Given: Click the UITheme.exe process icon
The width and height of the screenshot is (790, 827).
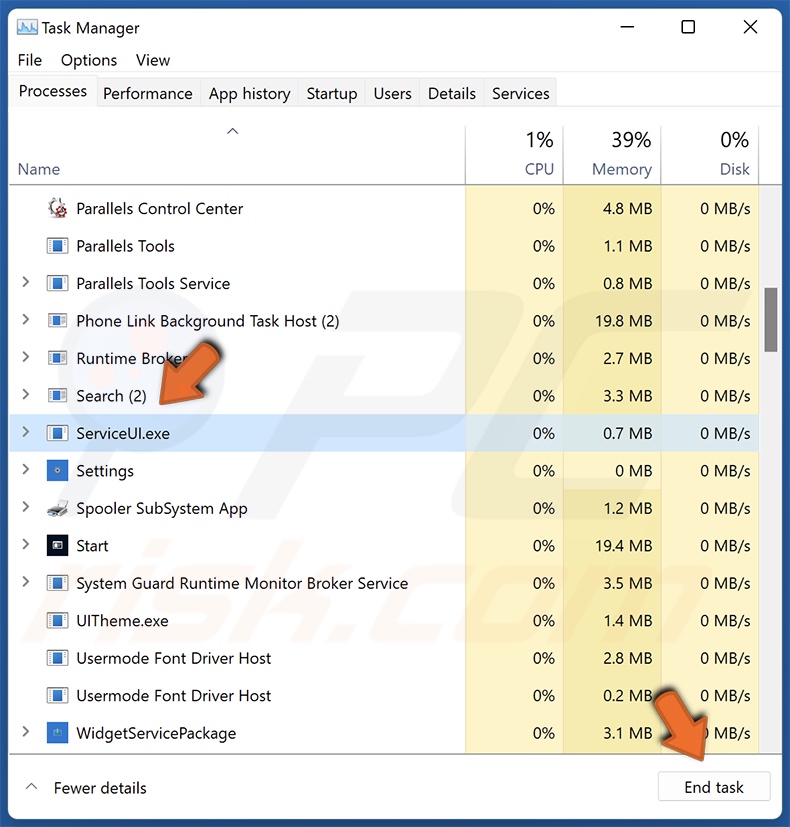Looking at the screenshot, I should [57, 620].
